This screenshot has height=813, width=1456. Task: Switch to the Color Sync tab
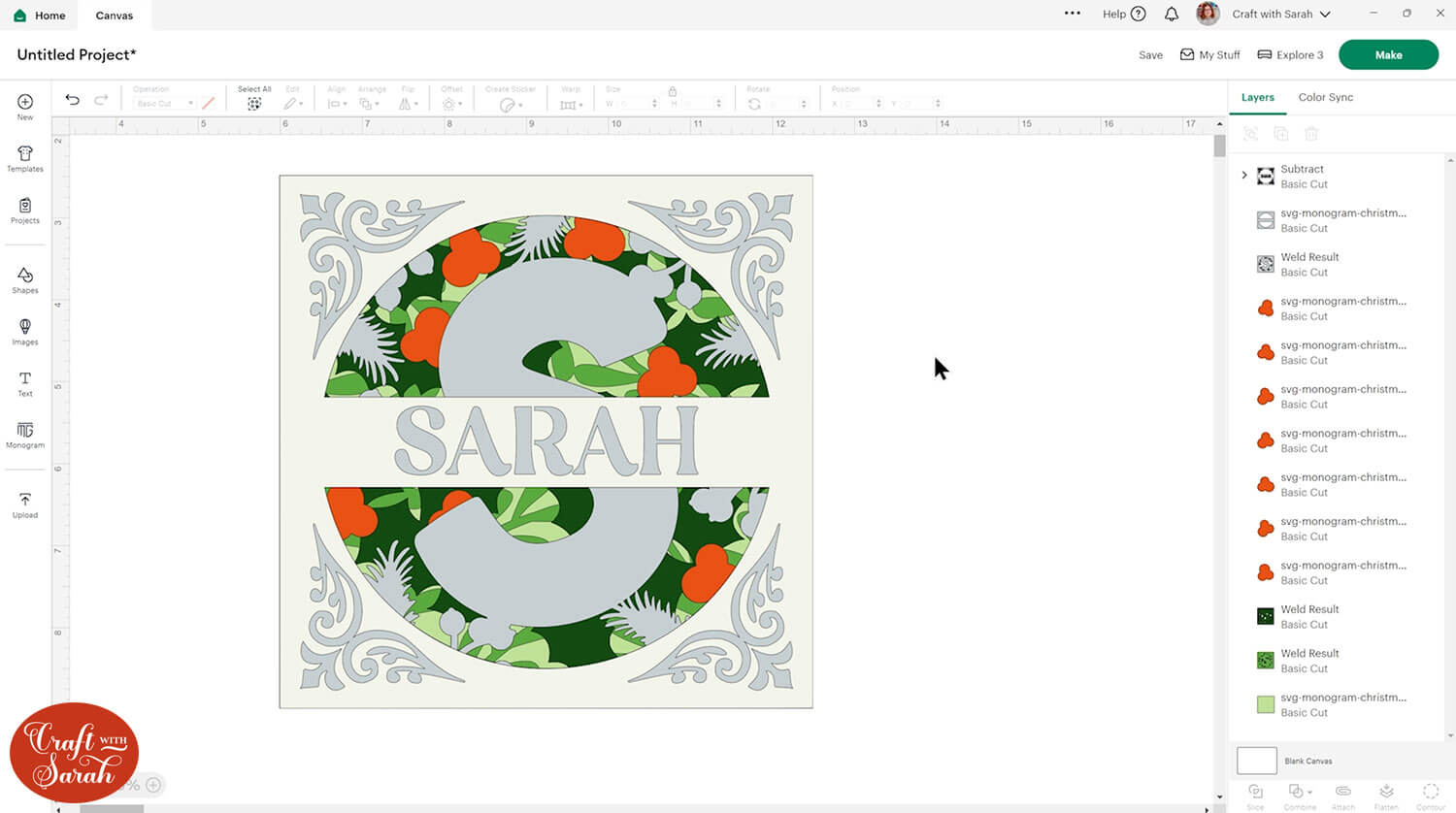pos(1325,97)
